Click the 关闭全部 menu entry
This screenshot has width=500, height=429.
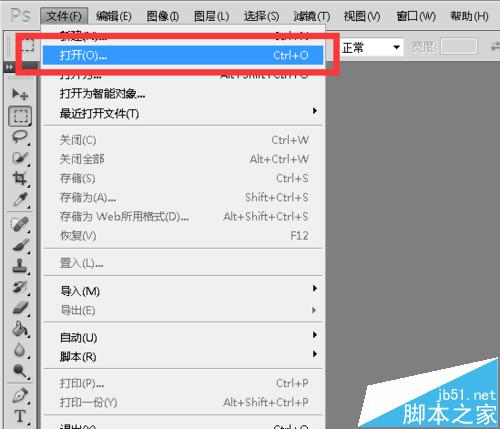183,159
